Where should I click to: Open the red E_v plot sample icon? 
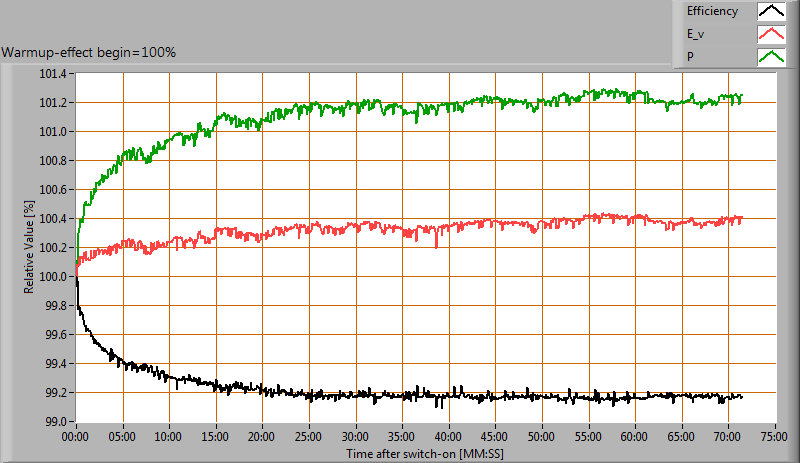(770, 34)
